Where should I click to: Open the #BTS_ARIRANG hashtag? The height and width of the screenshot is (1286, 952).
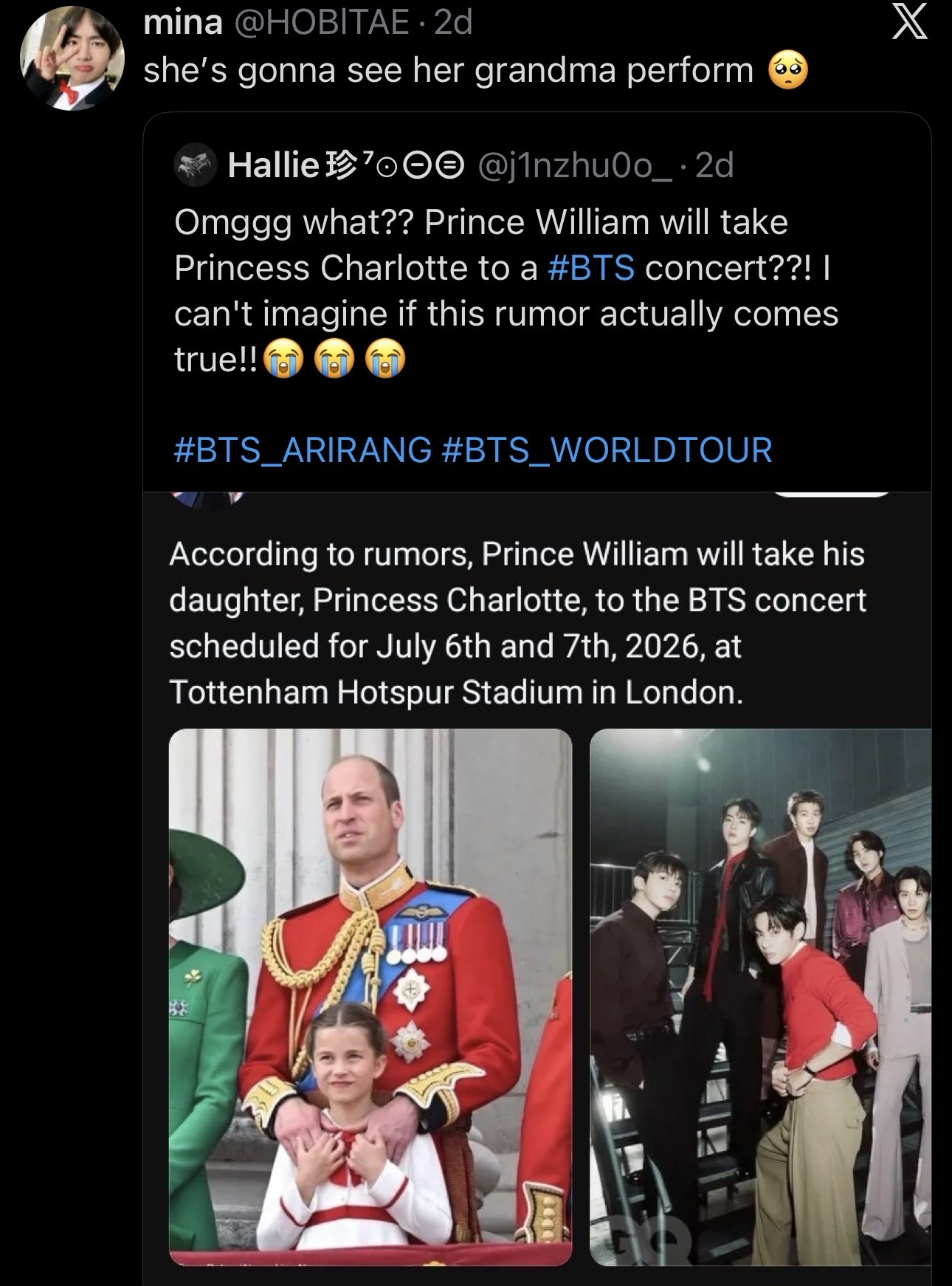click(303, 450)
